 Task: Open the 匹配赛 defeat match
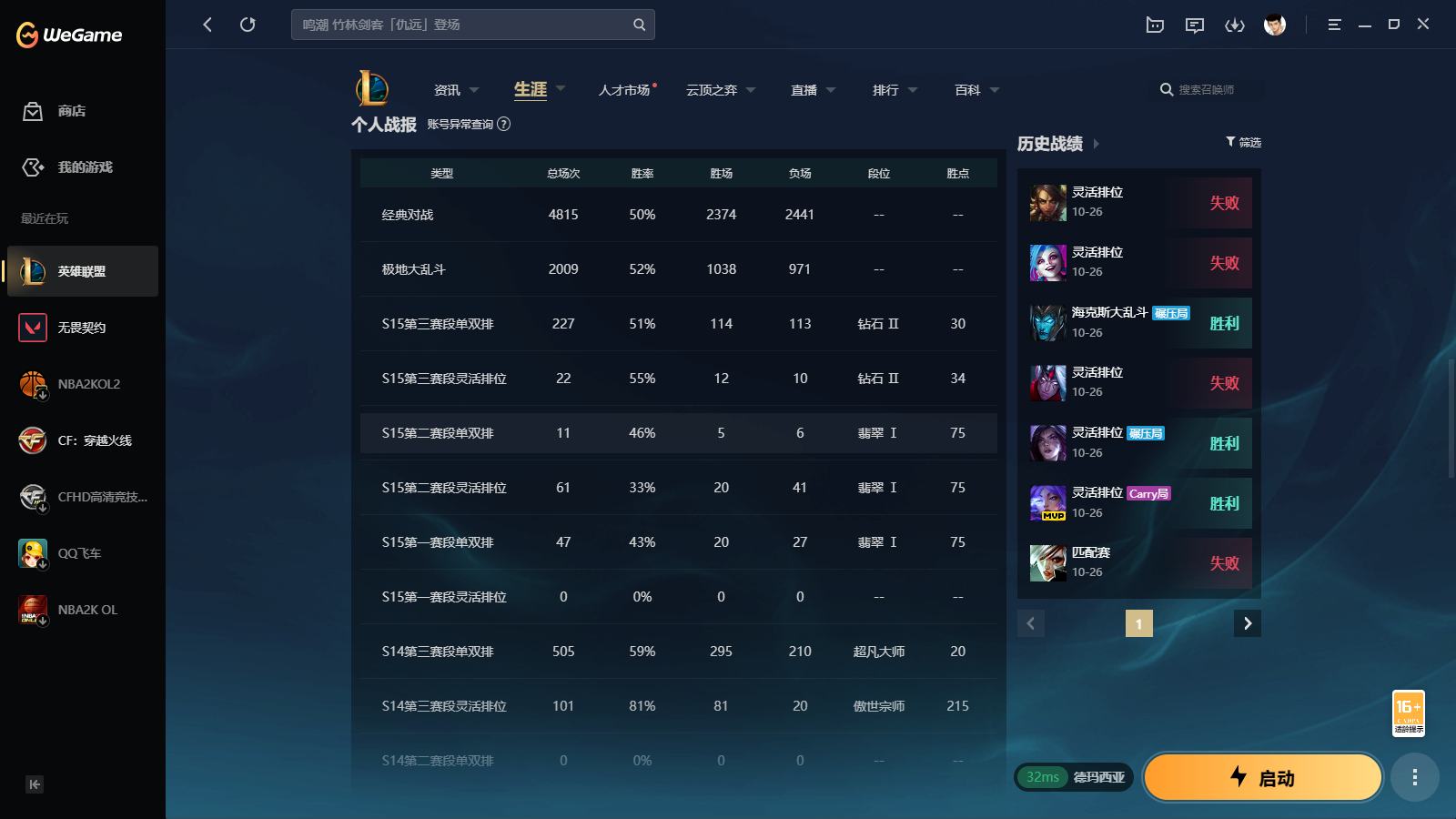1138,563
